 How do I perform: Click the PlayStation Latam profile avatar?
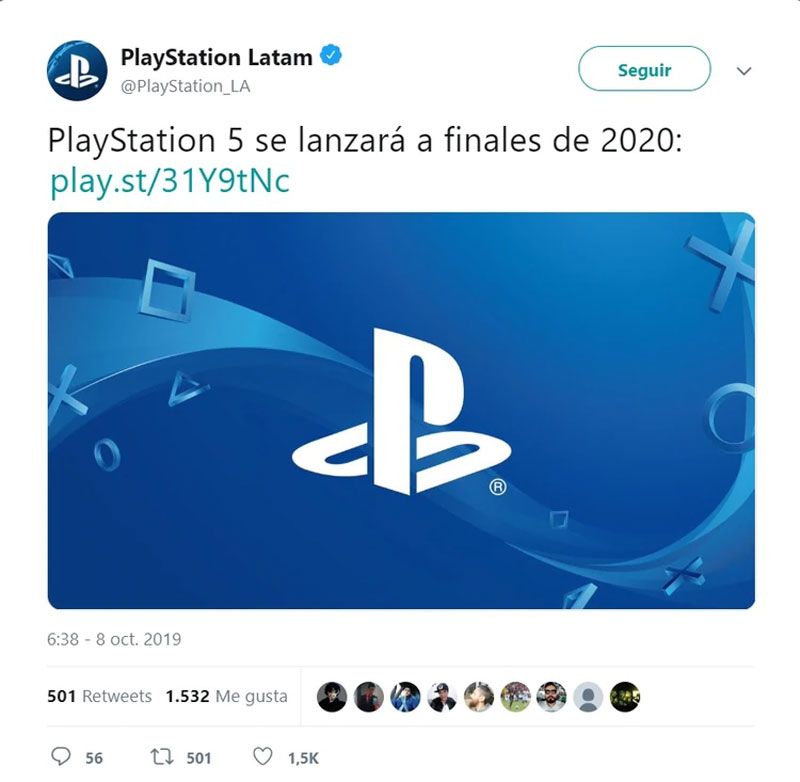(77, 70)
